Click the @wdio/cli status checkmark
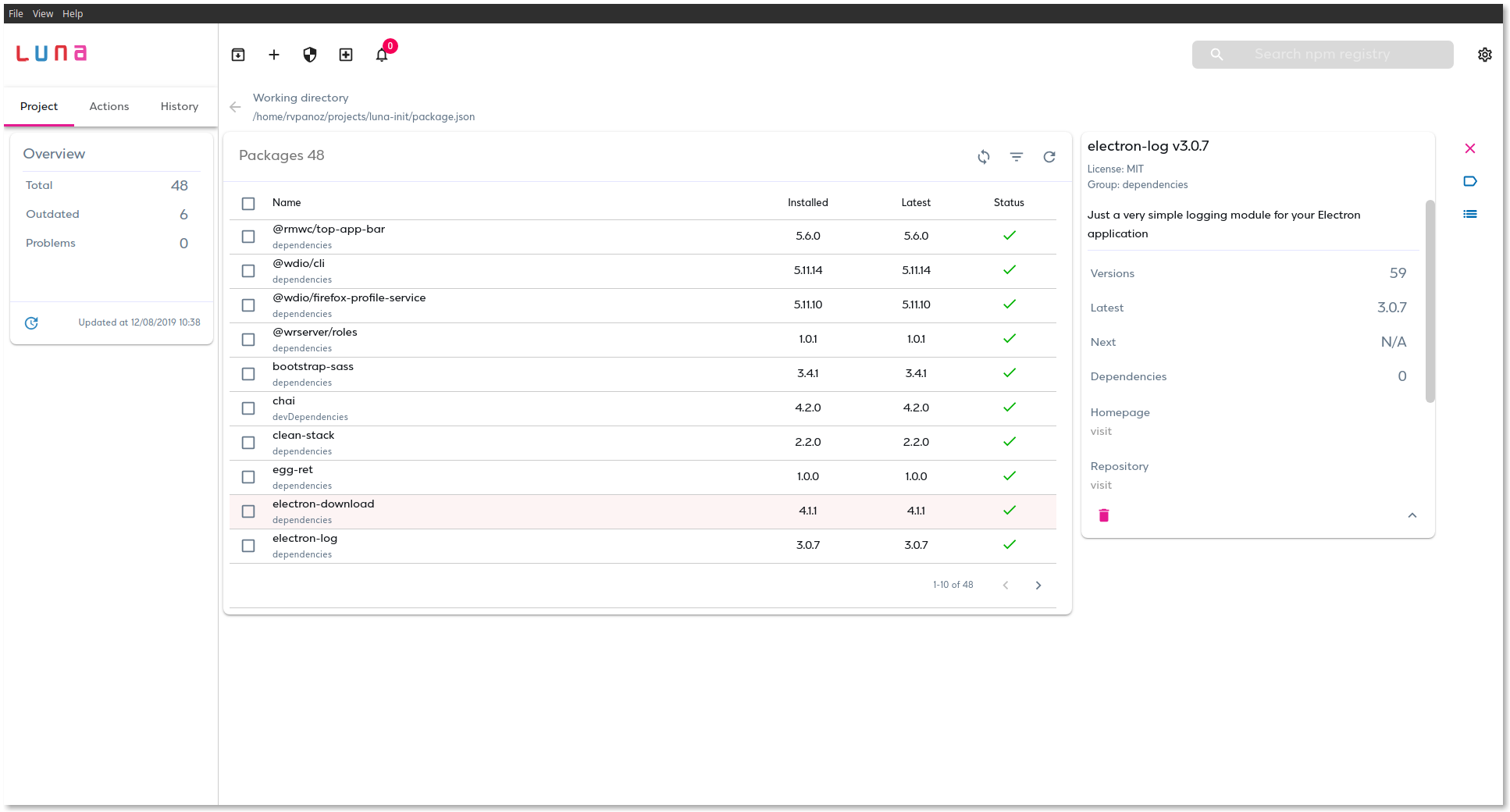 [x=1010, y=270]
